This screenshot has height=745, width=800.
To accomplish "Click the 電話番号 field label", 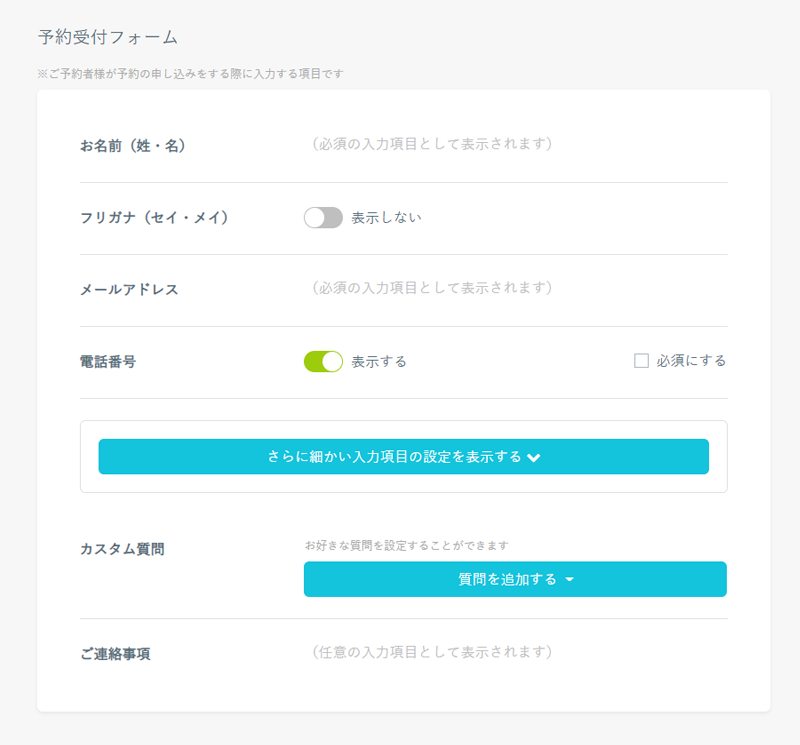I will pos(108,362).
